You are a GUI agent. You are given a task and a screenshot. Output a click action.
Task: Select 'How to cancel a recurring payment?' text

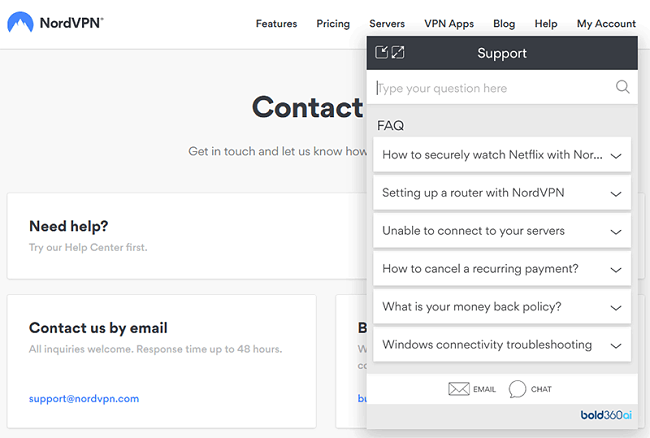(x=480, y=269)
